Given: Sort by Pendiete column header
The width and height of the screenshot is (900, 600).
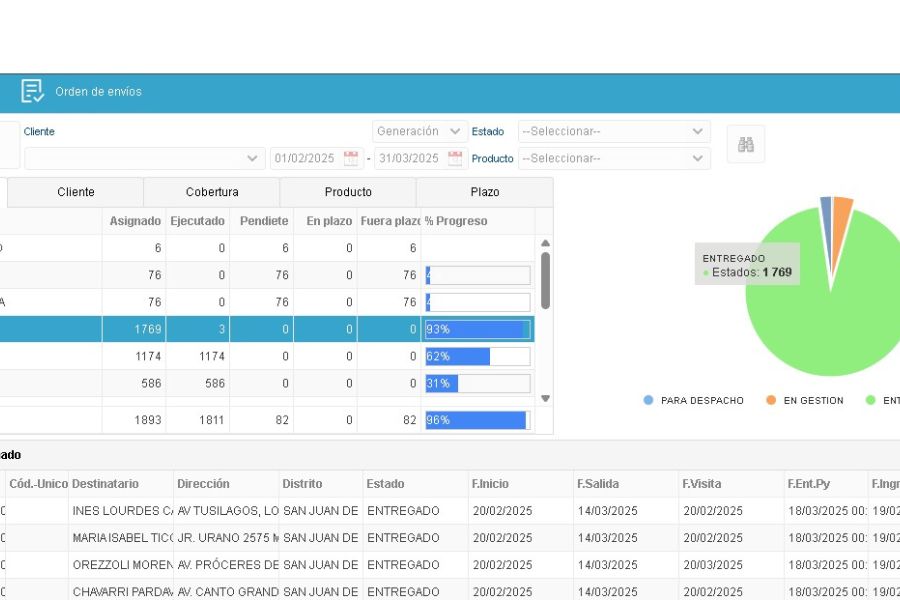Looking at the screenshot, I should pyautogui.click(x=264, y=221).
